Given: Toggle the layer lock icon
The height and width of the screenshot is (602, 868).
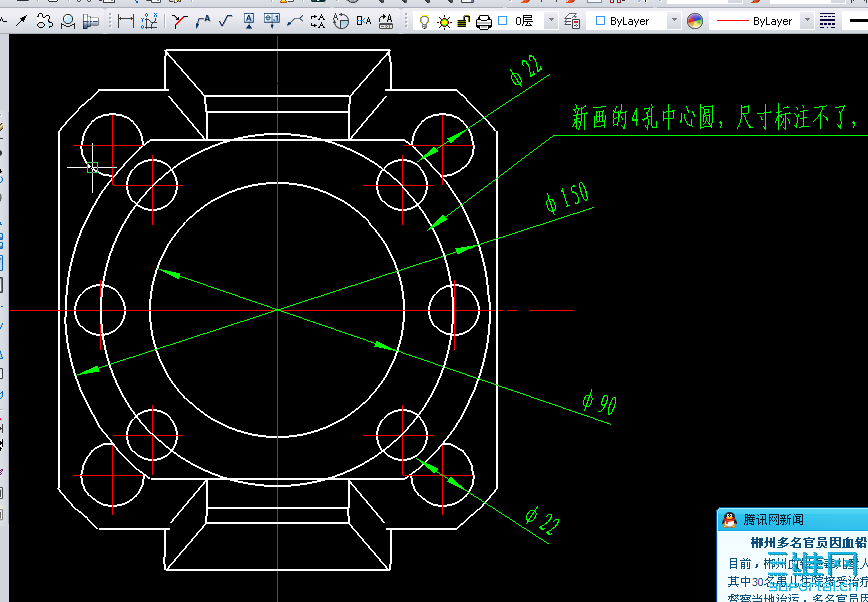Looking at the screenshot, I should point(464,18).
